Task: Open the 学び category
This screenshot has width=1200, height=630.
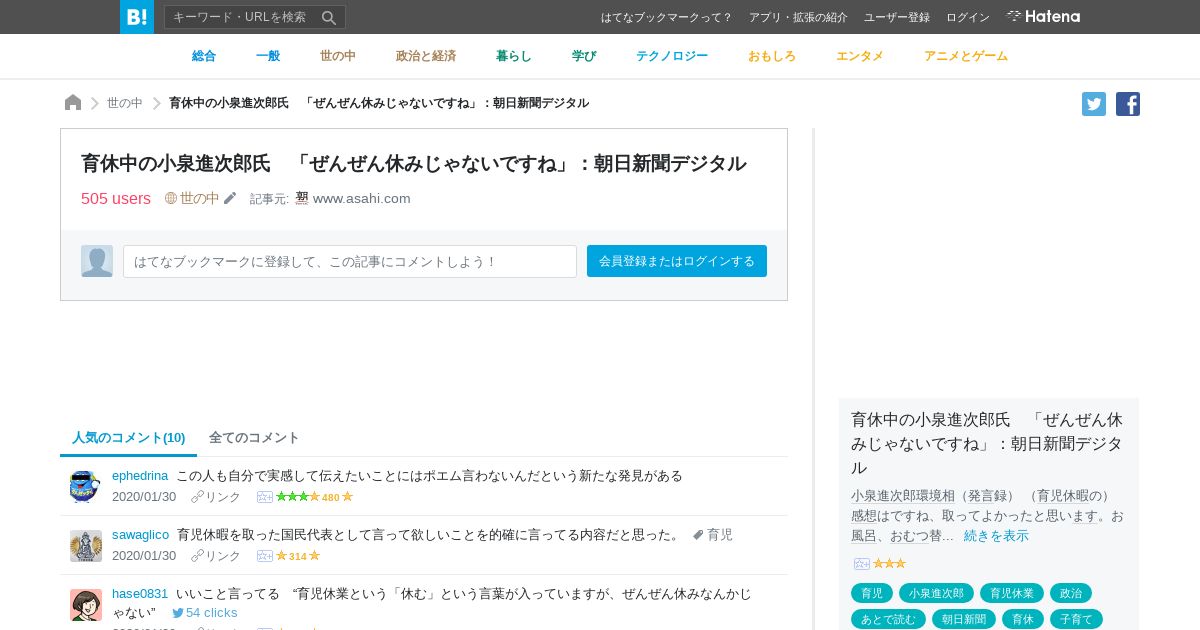Action: click(x=584, y=56)
